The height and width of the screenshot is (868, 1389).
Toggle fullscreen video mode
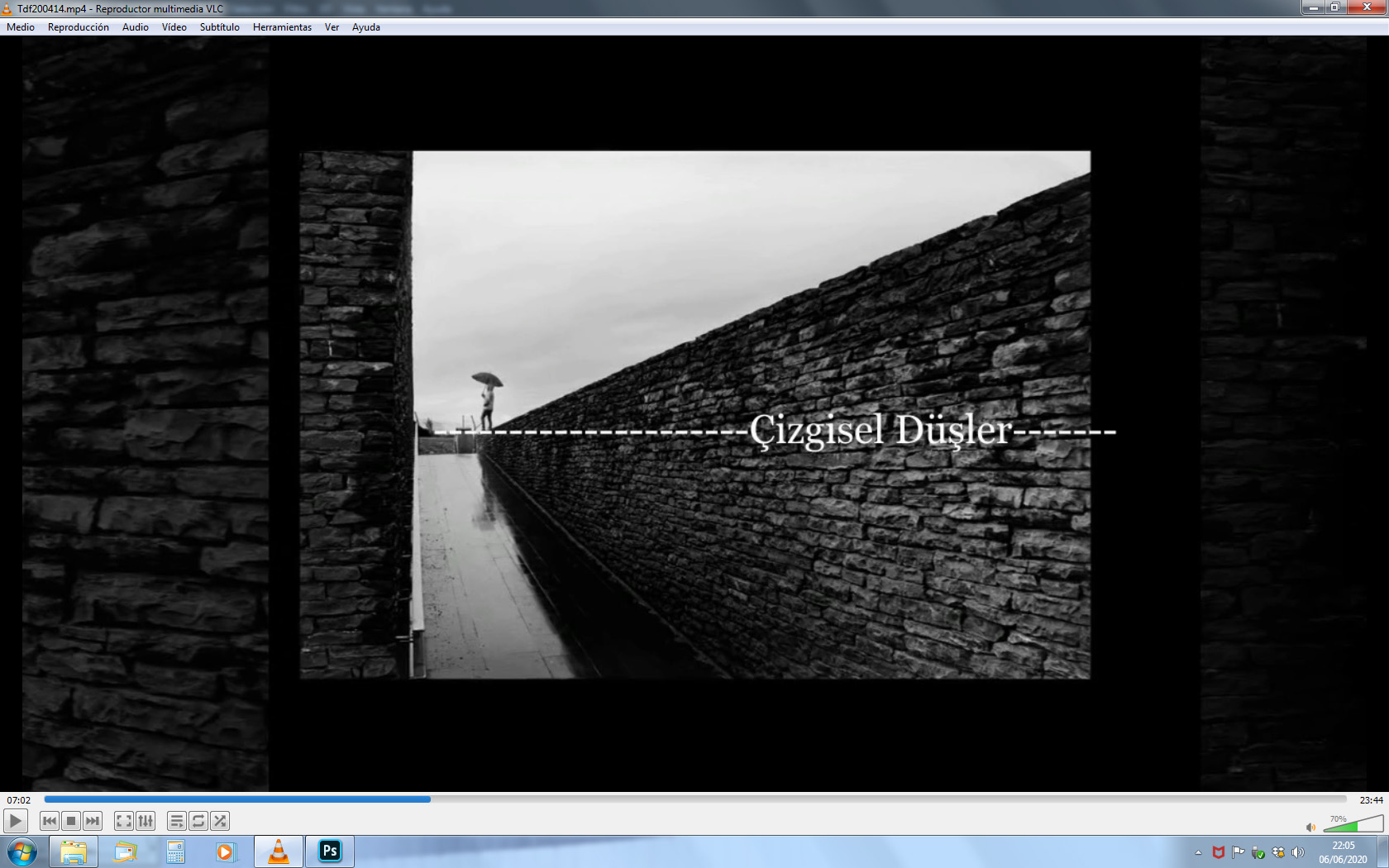point(124,821)
